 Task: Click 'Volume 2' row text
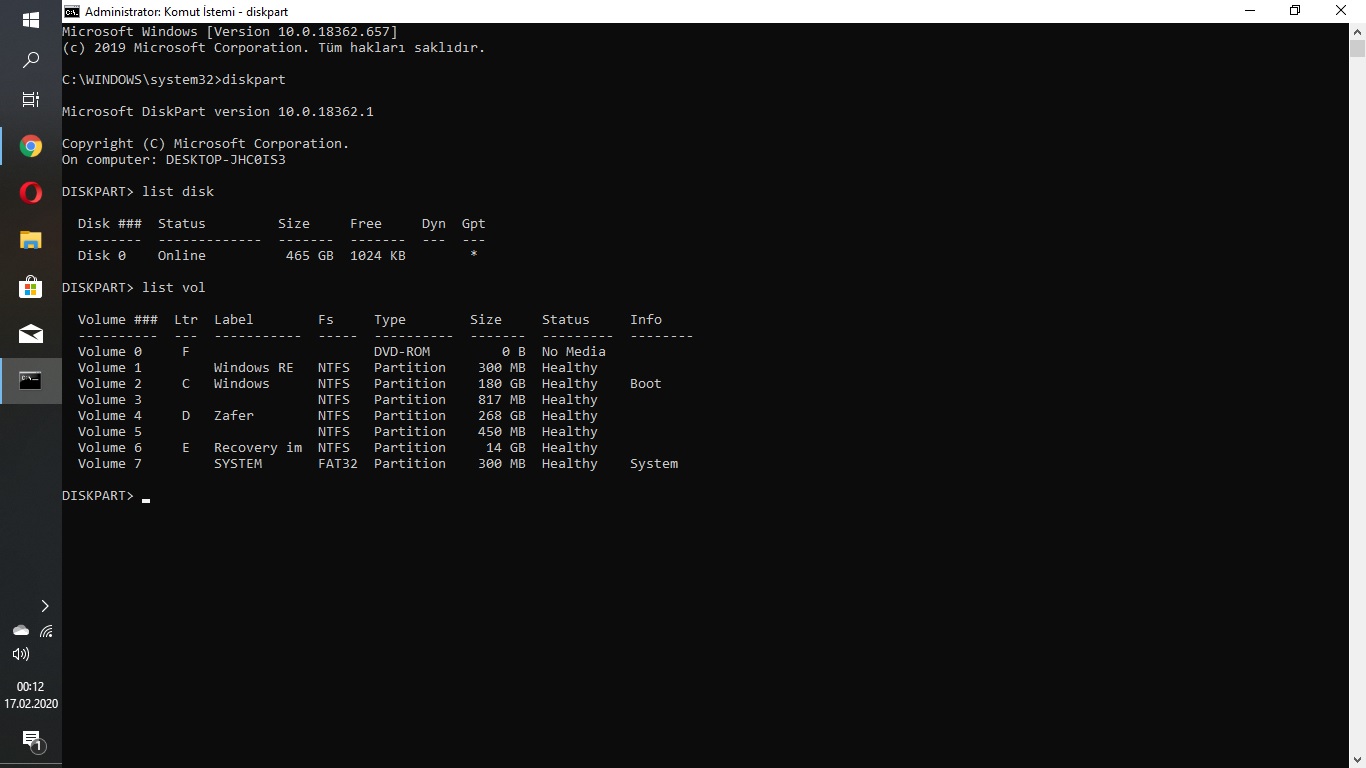click(110, 383)
